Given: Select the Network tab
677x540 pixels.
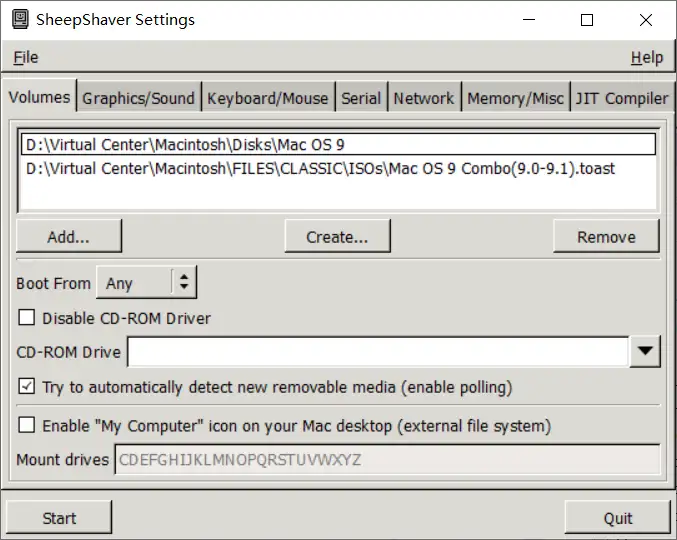Looking at the screenshot, I should point(424,98).
